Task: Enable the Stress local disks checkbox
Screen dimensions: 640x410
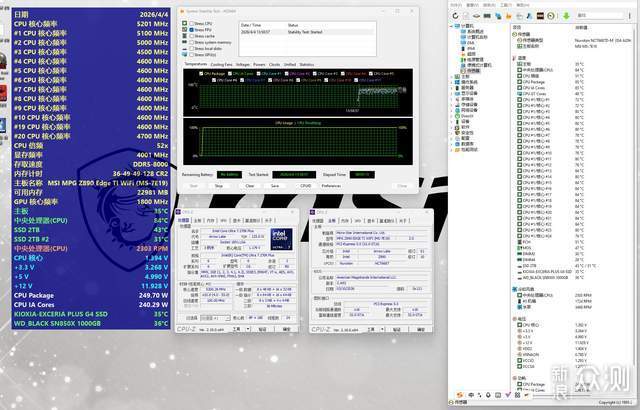Action: click(x=192, y=48)
